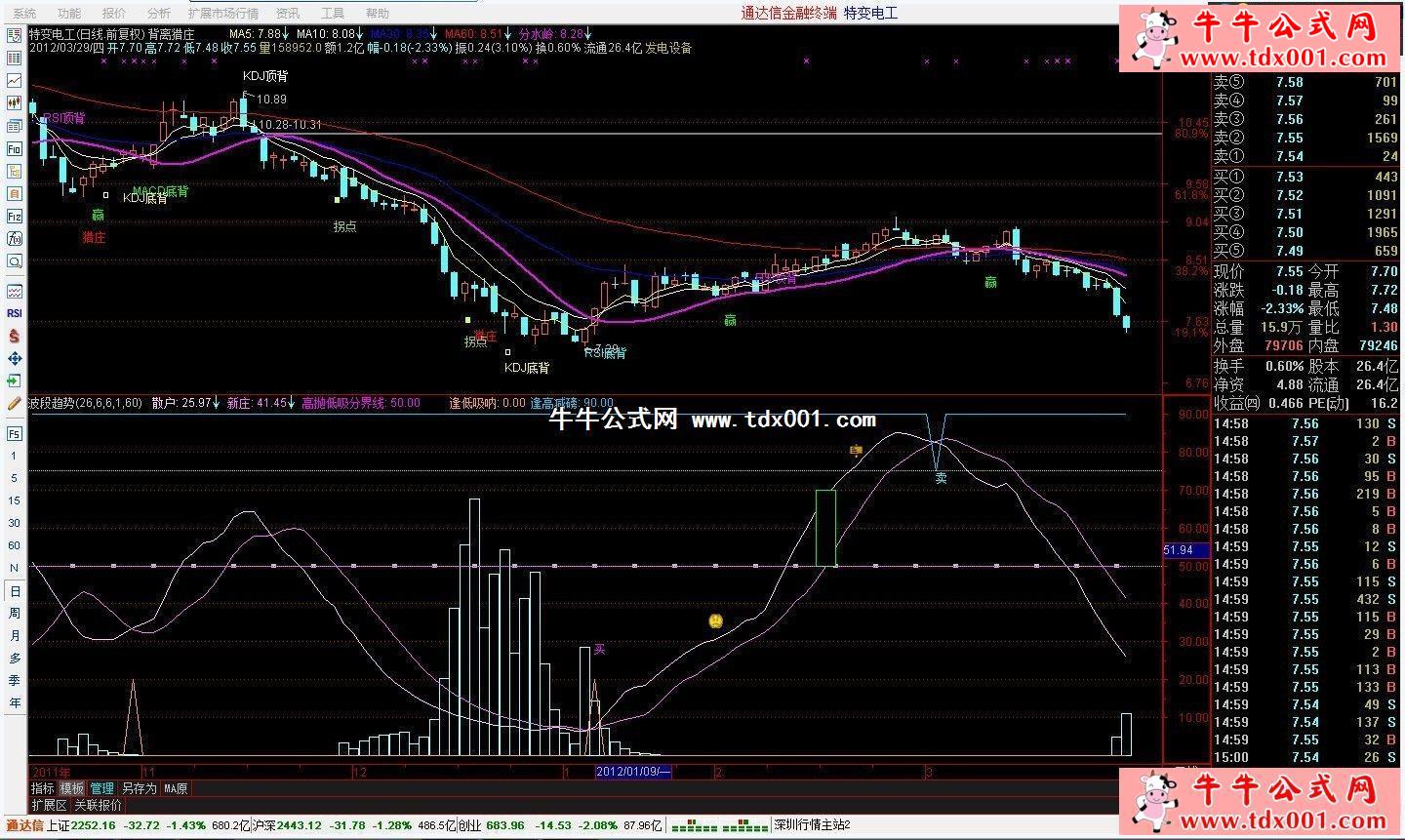Click the f(x) formula icon
Image resolution: width=1405 pixels, height=840 pixels.
click(x=15, y=239)
